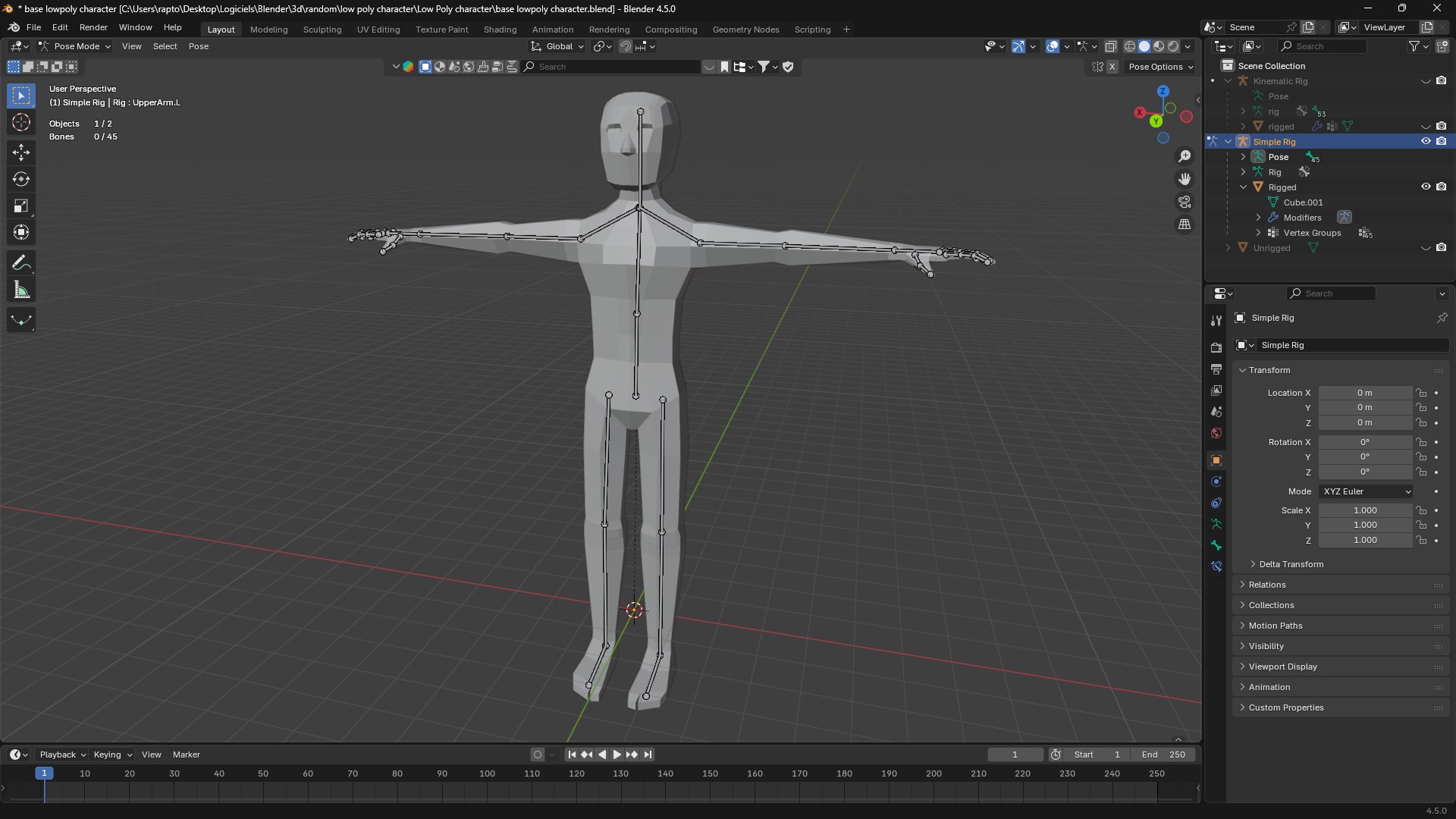Open the XYZ Euler rotation mode dropdown
Image resolution: width=1456 pixels, height=819 pixels.
click(x=1366, y=491)
